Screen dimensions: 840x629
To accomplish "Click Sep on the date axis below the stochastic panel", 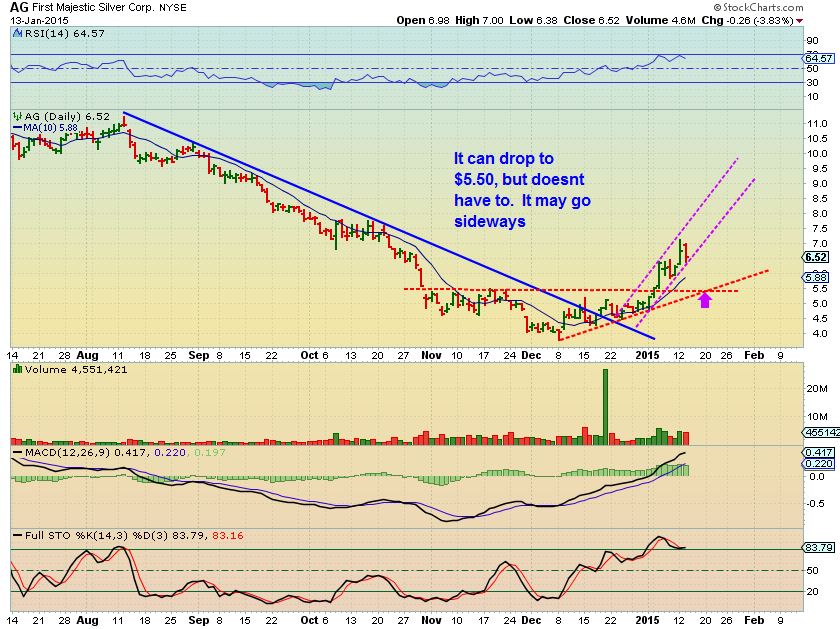I will click(x=199, y=620).
